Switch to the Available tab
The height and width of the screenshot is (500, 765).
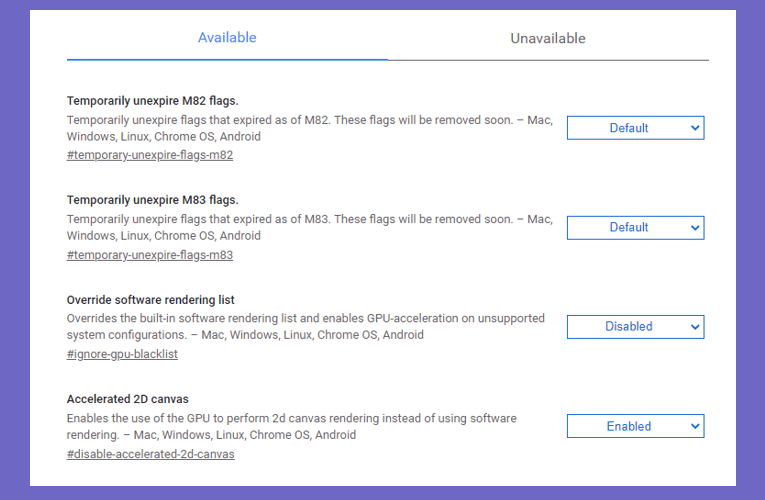point(227,38)
